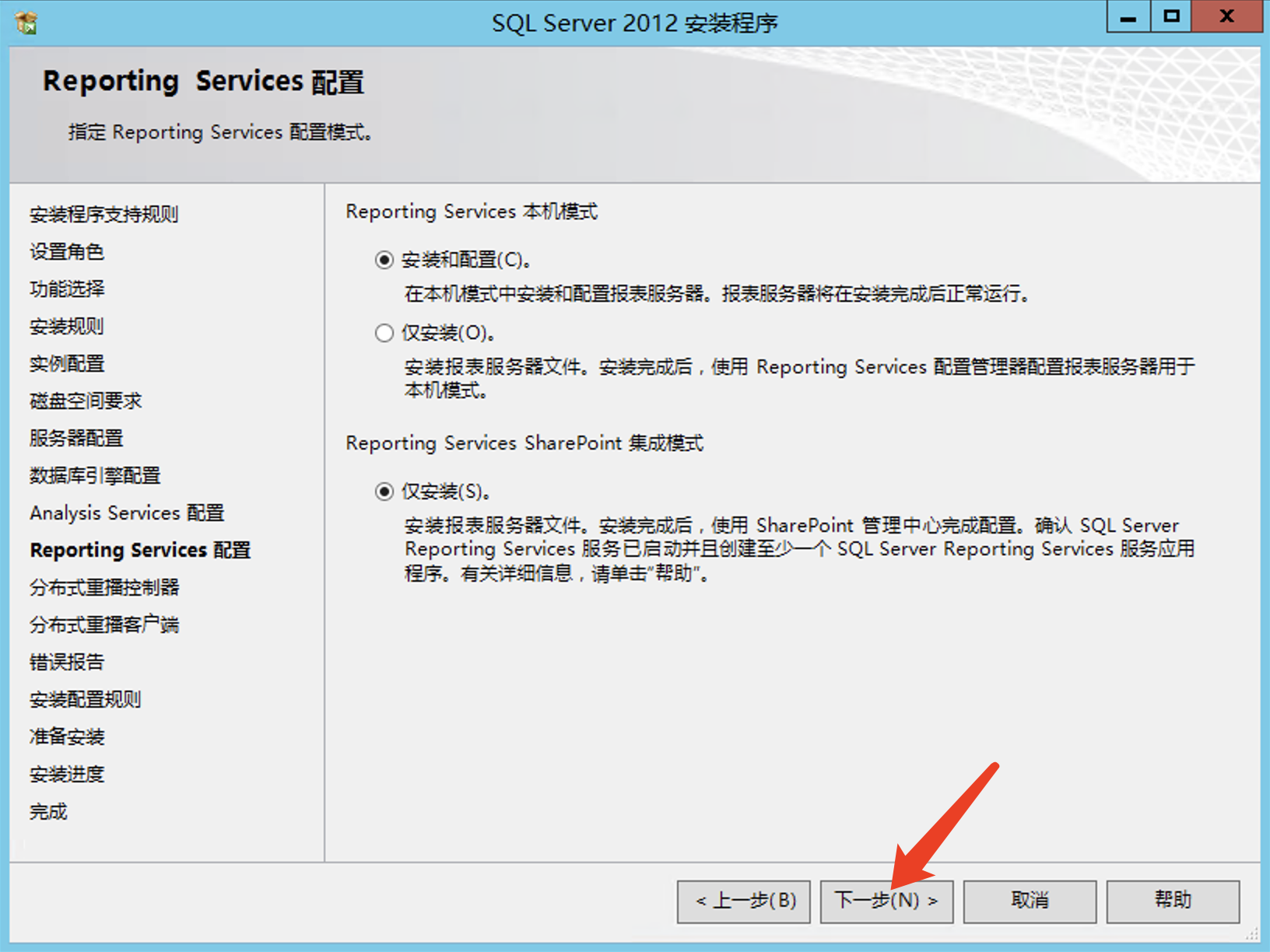Minimize the installer window
The width and height of the screenshot is (1270, 952).
pyautogui.click(x=1128, y=17)
